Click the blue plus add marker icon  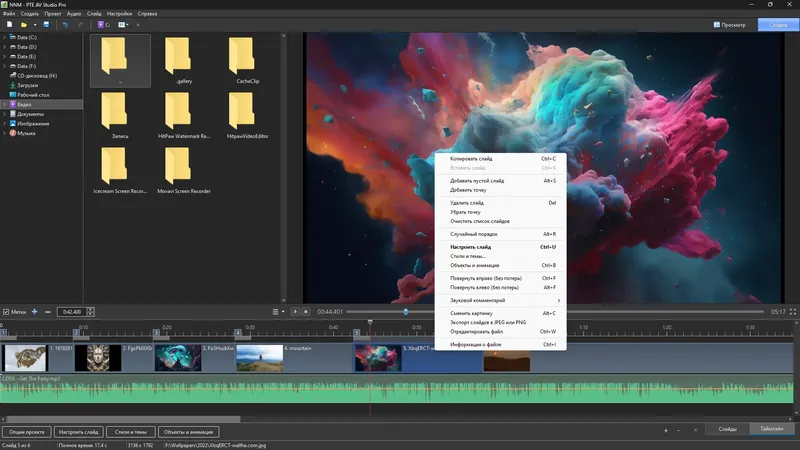click(35, 312)
